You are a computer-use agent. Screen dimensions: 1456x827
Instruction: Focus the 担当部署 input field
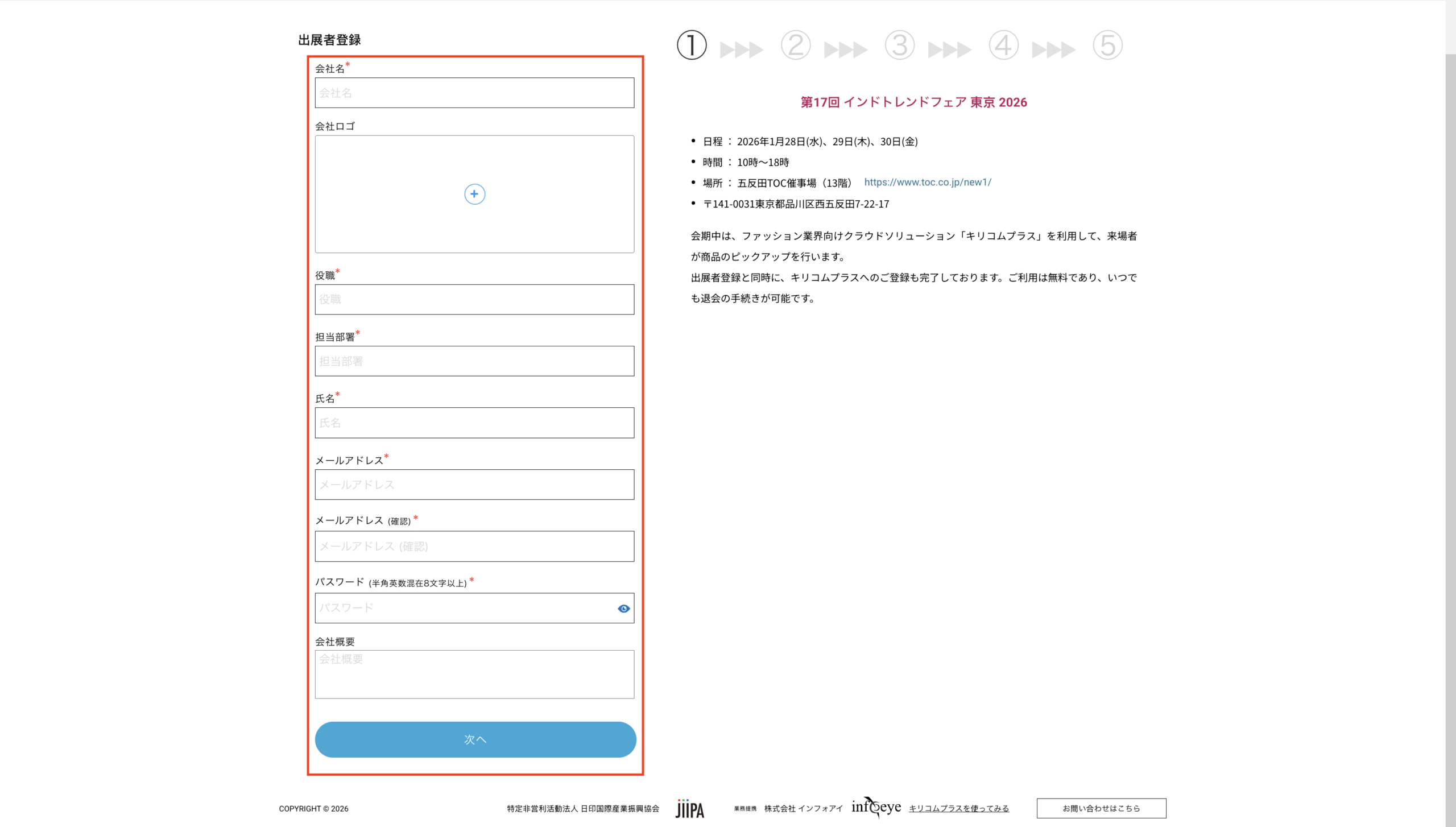coord(474,361)
